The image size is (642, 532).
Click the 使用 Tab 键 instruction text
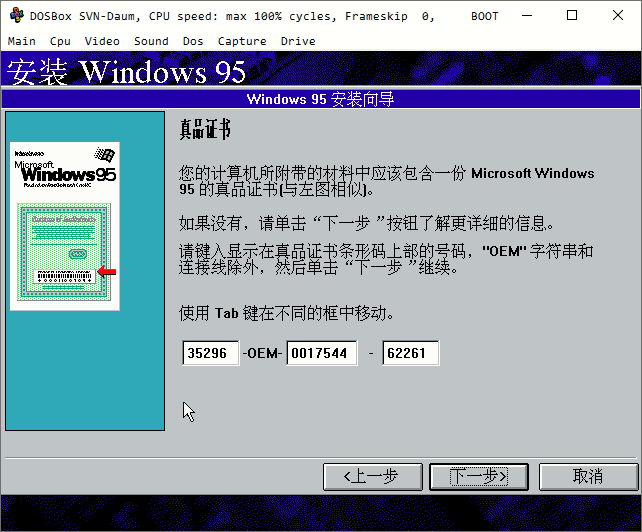286,313
